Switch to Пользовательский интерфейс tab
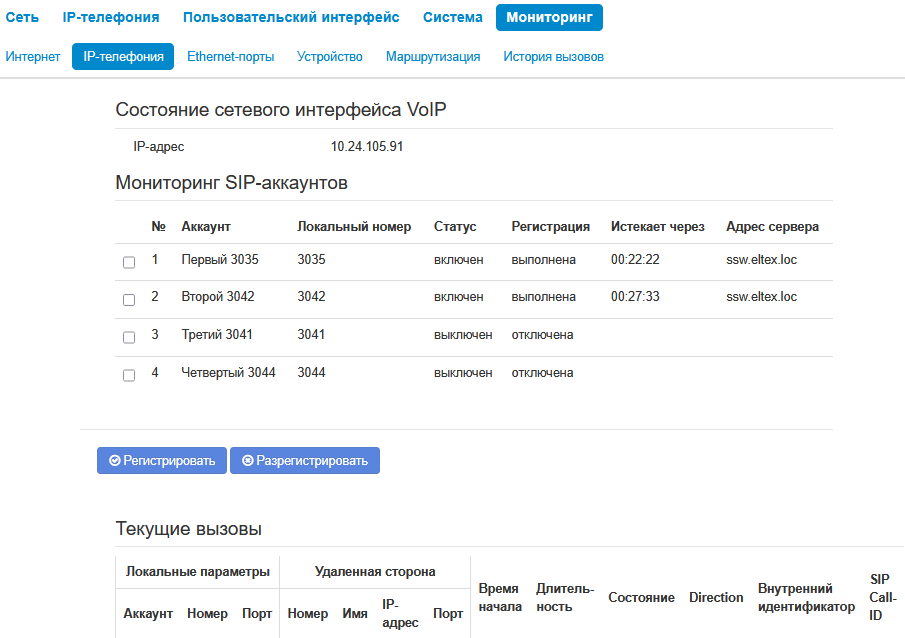 [291, 17]
